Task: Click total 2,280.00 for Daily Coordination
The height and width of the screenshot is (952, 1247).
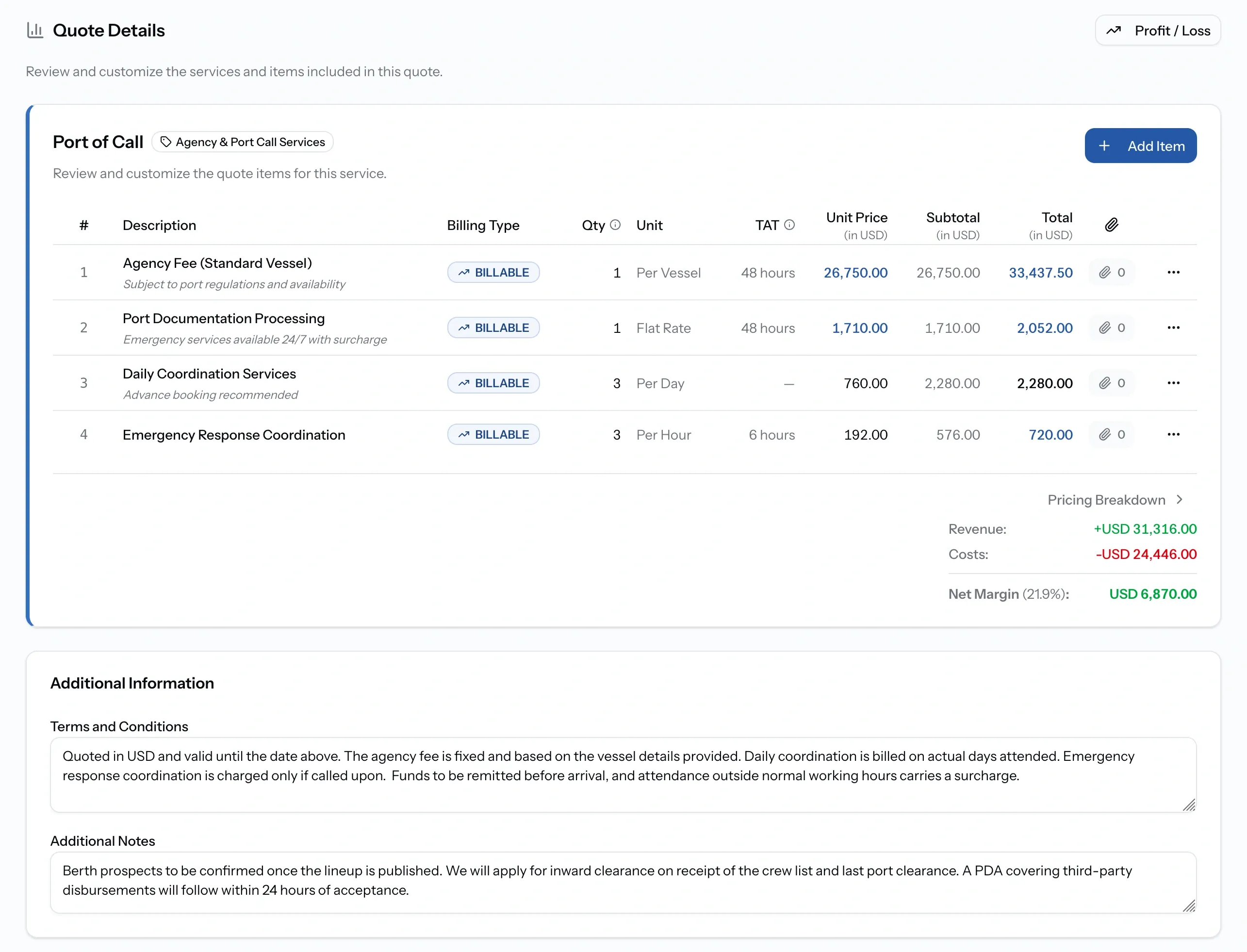Action: pyautogui.click(x=1044, y=384)
